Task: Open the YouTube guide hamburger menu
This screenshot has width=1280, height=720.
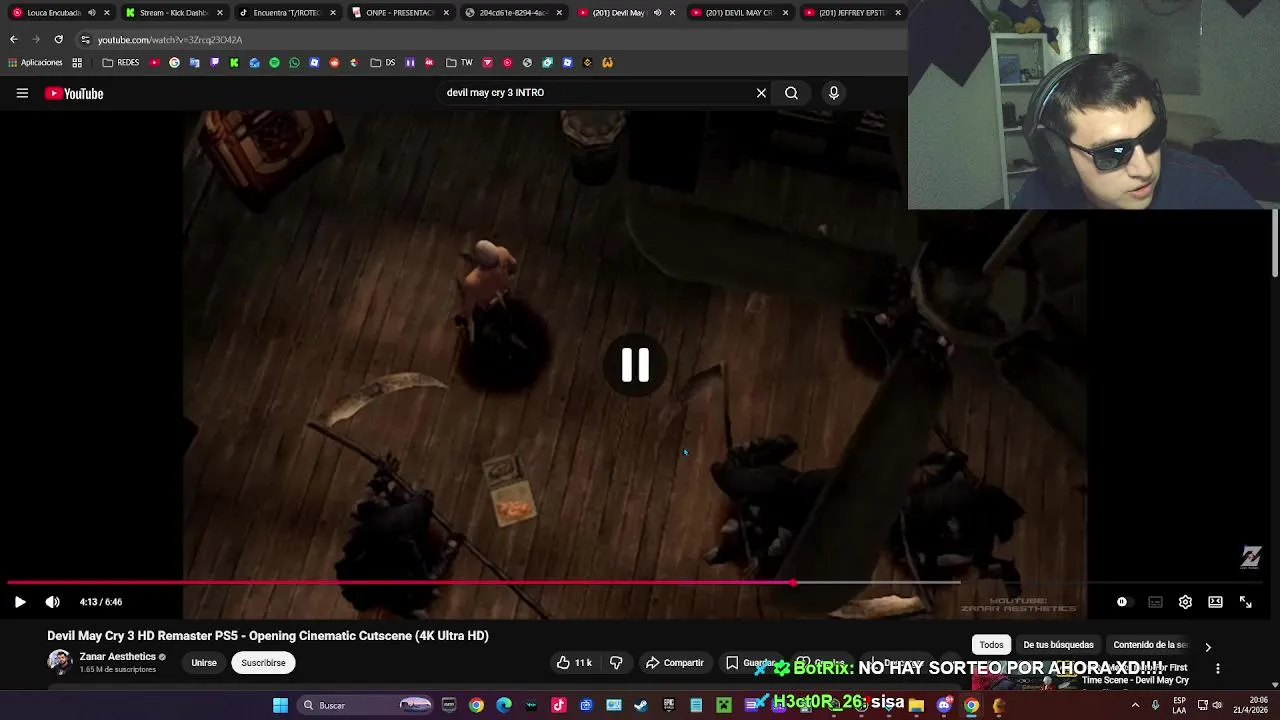Action: click(22, 93)
